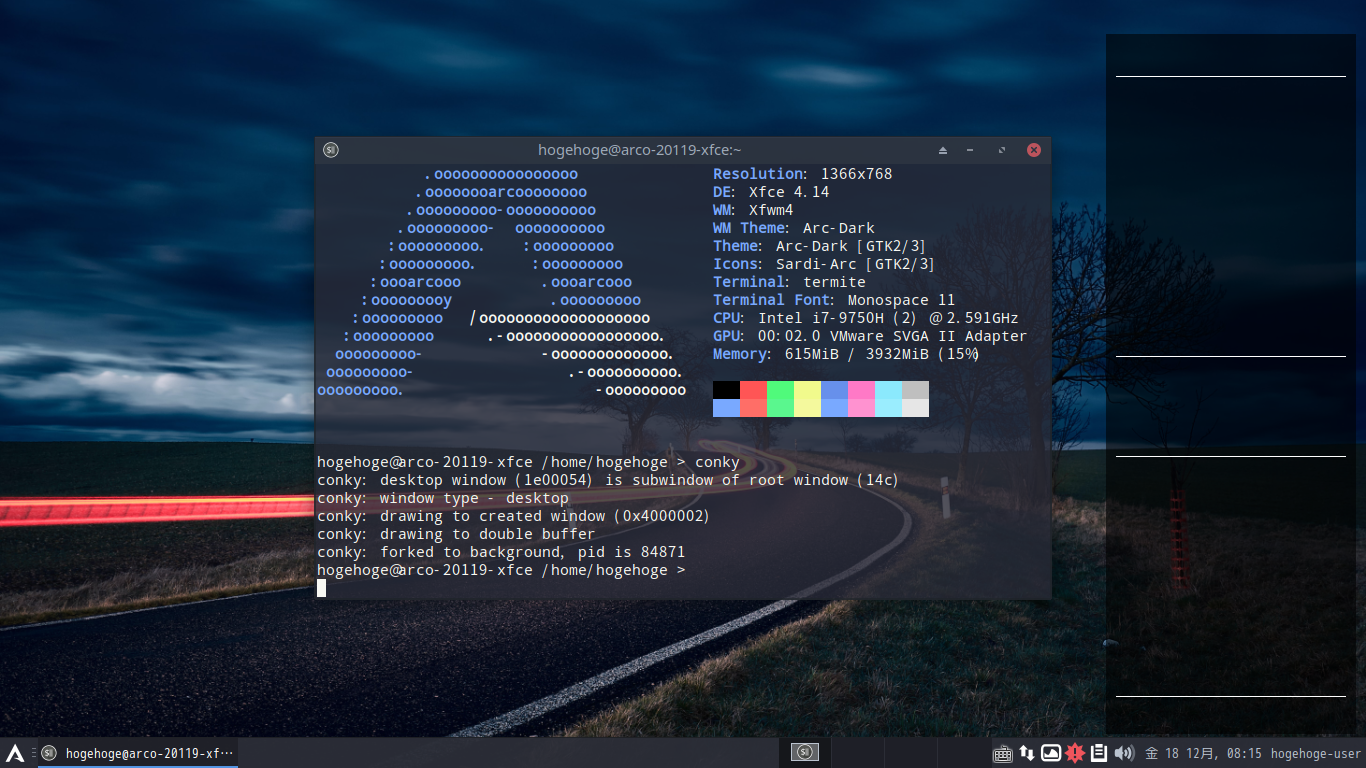Click the 'drawing to double buffer' line
1366x768 pixels.
coord(456,534)
